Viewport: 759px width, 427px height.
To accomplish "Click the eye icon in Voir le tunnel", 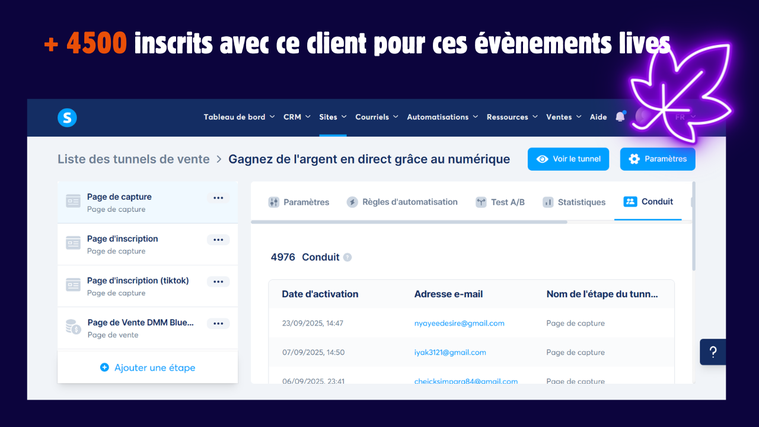I will click(542, 159).
